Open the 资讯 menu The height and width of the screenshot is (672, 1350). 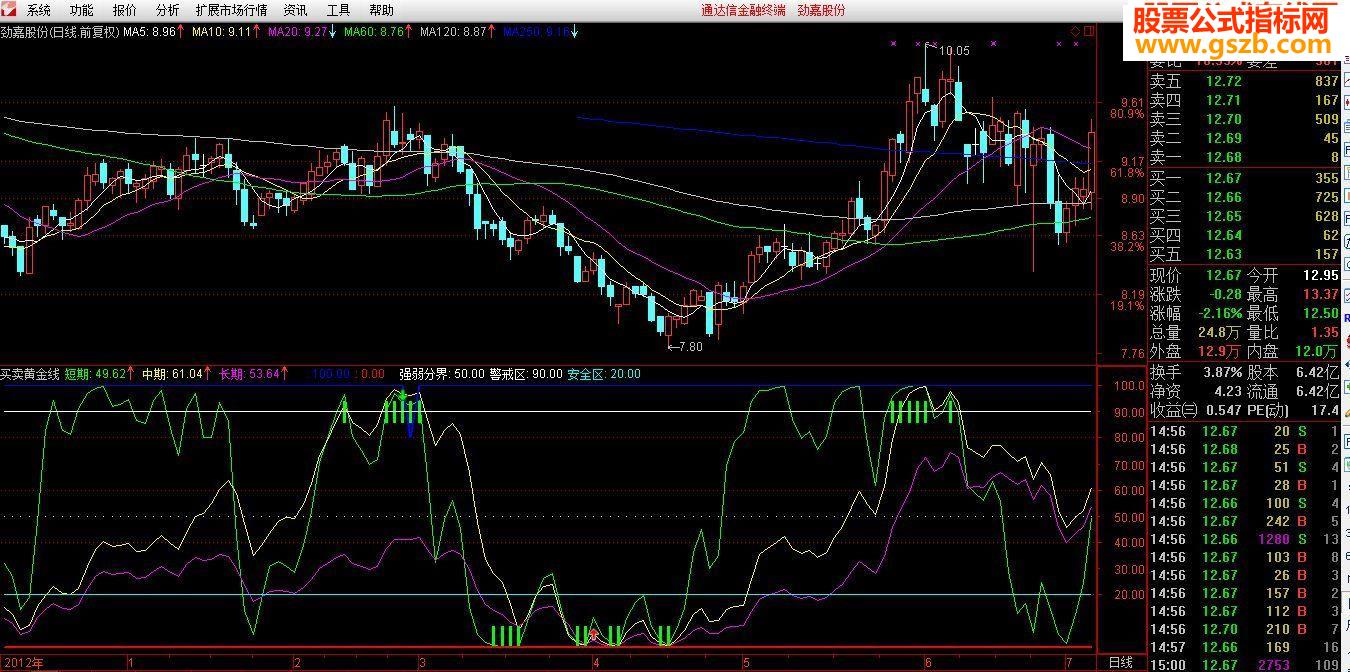[295, 10]
